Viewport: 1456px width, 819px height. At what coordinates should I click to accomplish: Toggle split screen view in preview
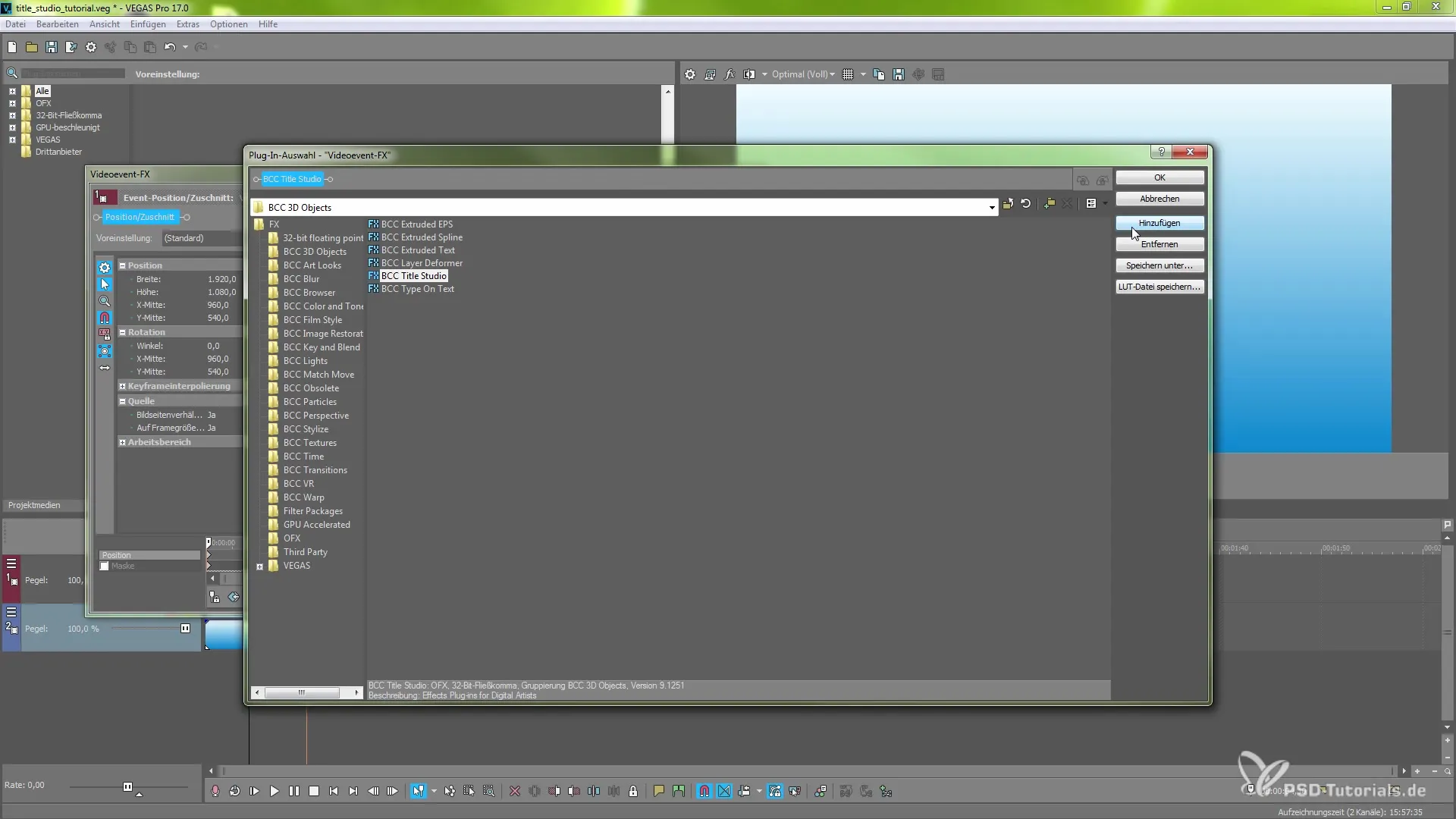[749, 74]
